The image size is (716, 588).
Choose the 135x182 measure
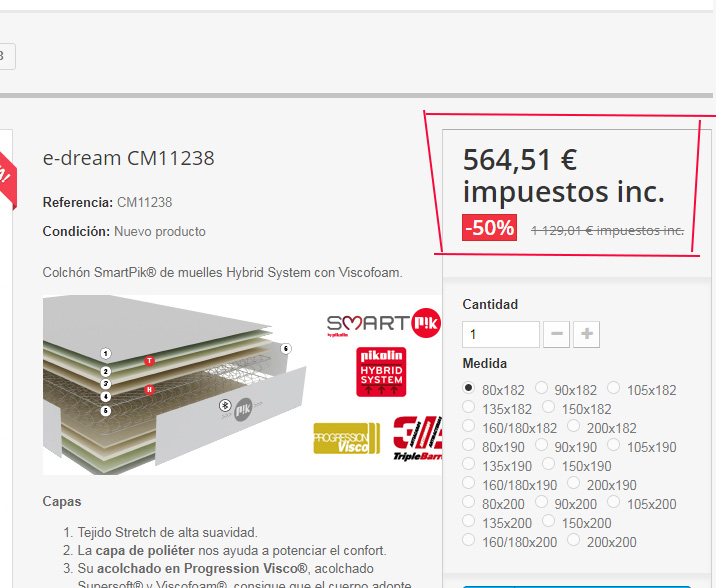(469, 406)
